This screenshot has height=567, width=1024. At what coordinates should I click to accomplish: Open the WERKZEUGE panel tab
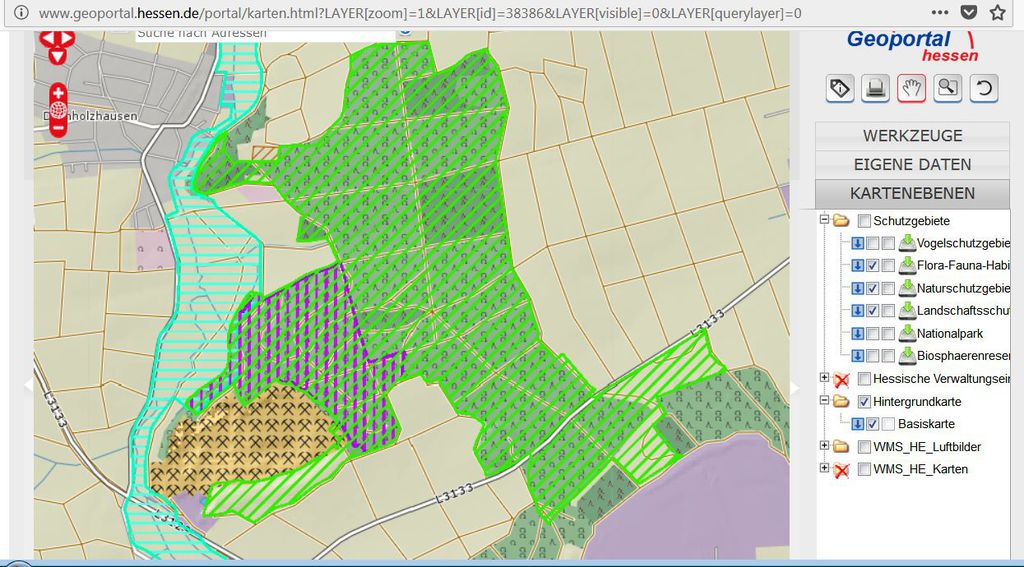click(x=912, y=136)
